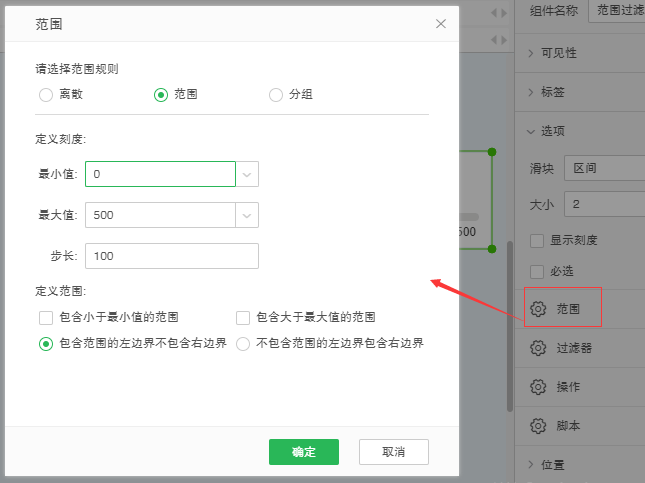This screenshot has width=645, height=483.
Task: Click the gear icon beside 过滤器
Action: pos(538,348)
